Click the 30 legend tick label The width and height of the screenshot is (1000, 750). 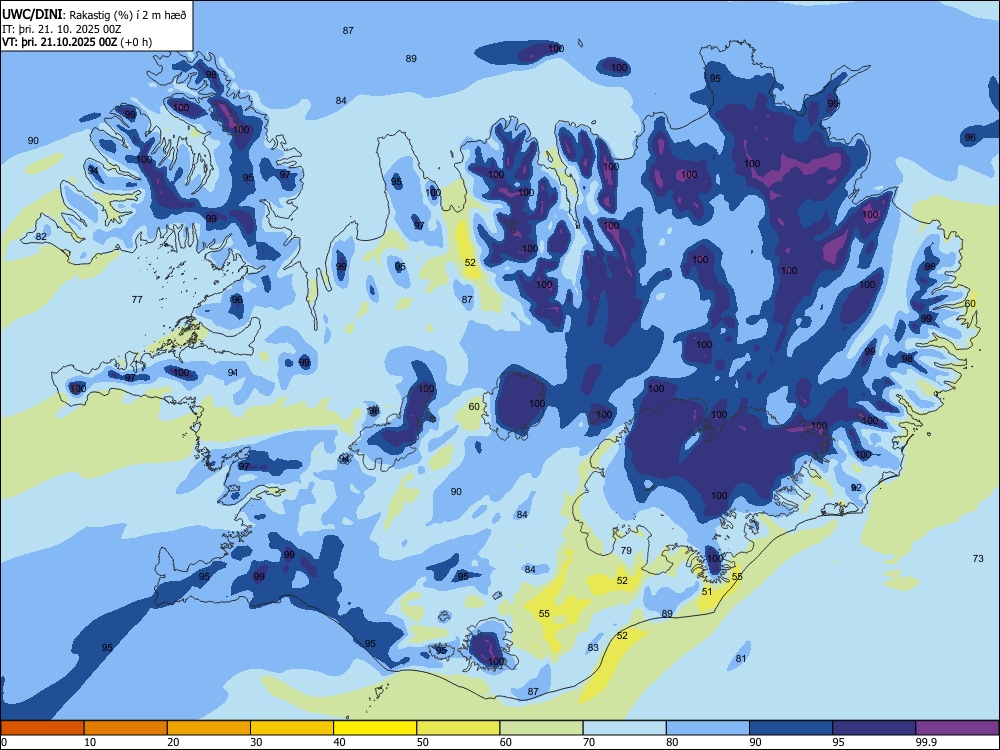tap(256, 742)
